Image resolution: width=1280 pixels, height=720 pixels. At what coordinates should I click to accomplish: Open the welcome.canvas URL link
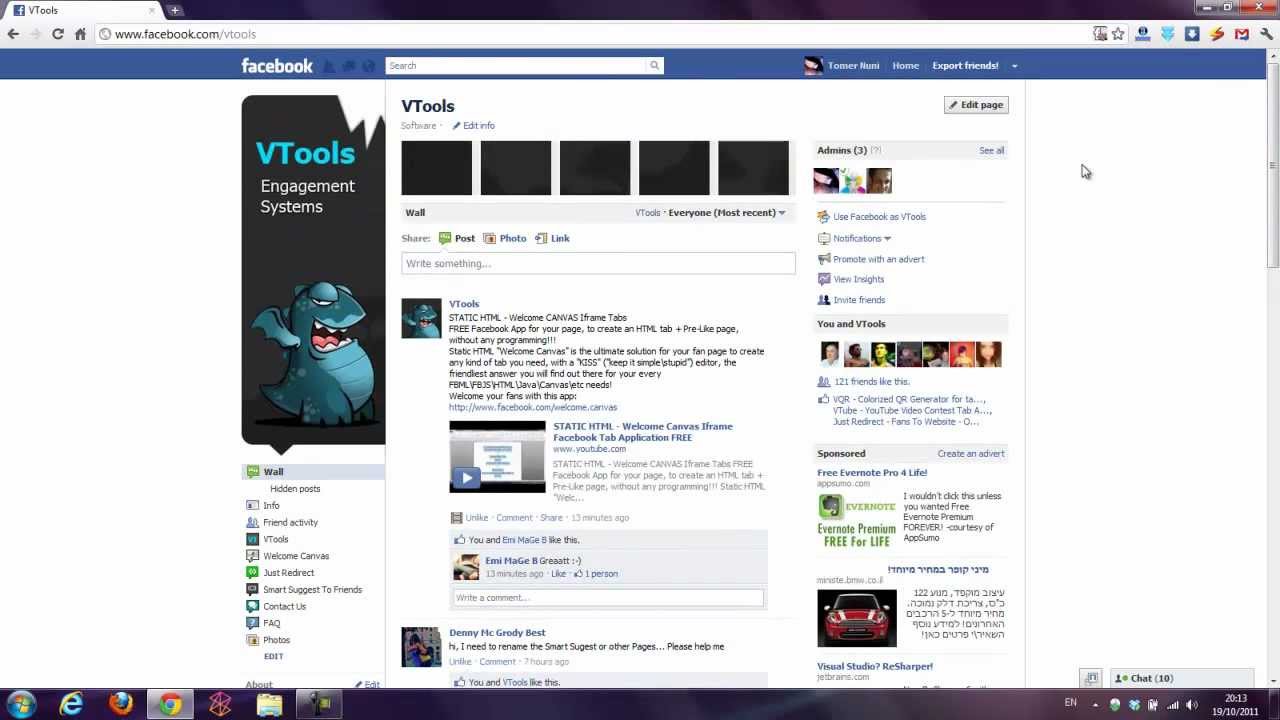[533, 408]
